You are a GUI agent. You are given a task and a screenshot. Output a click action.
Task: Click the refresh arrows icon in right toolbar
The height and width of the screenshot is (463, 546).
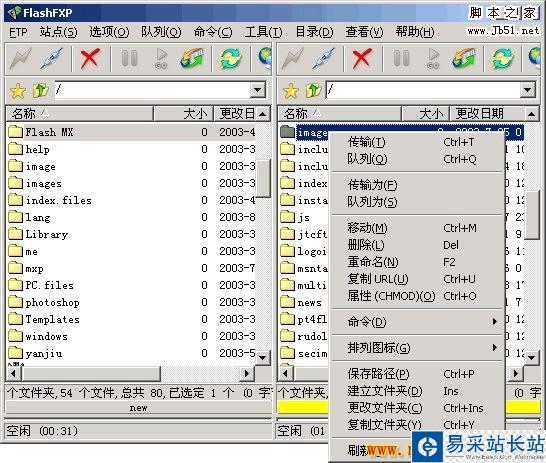tap(503, 58)
